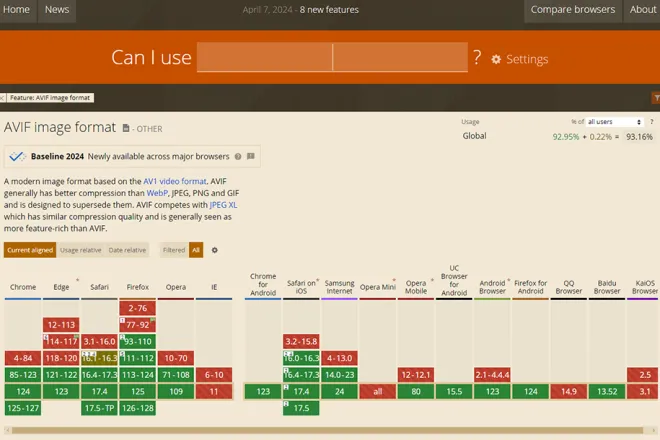This screenshot has height=440, width=660.
Task: Select Safari on iOS 3.2-15.8 cell
Action: point(301,341)
